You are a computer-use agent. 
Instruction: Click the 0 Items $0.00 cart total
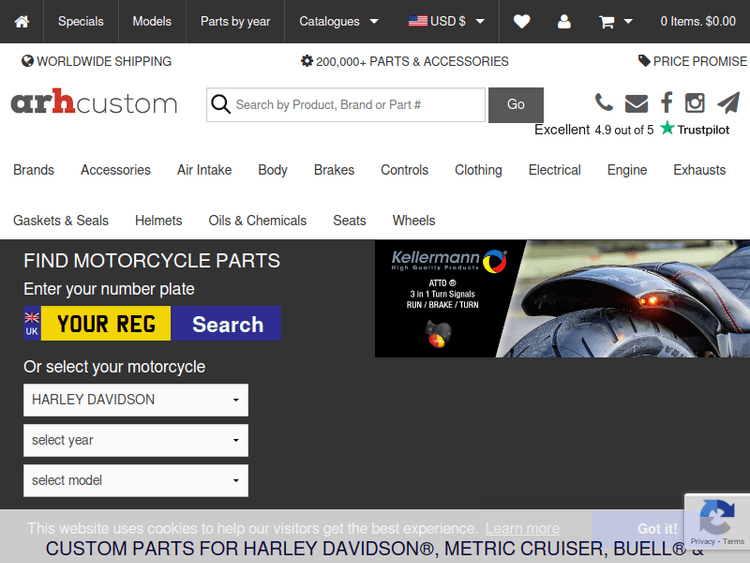(698, 22)
